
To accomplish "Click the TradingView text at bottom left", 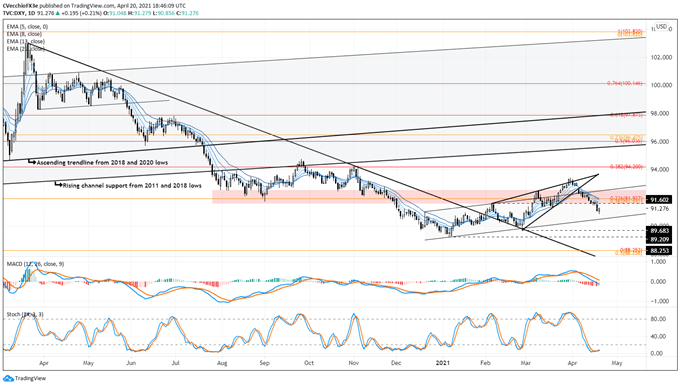I will (x=30, y=379).
